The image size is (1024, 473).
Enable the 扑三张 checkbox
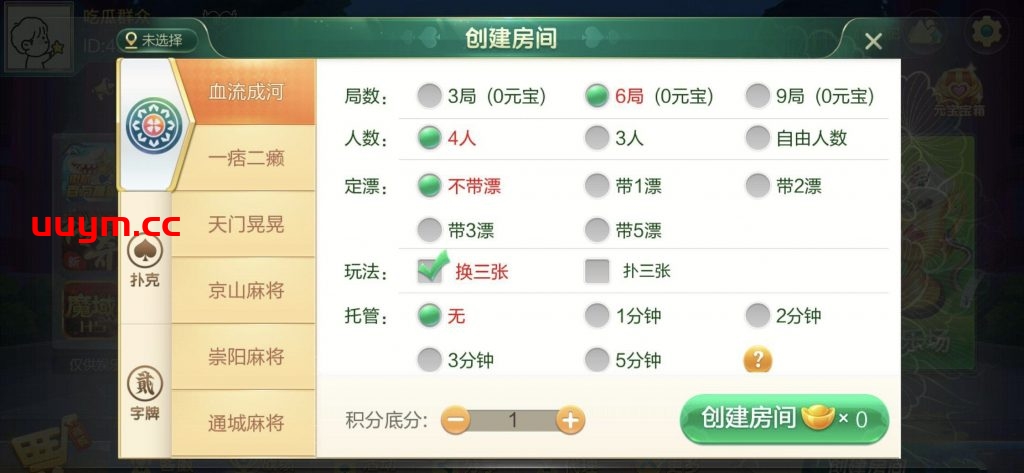[597, 271]
